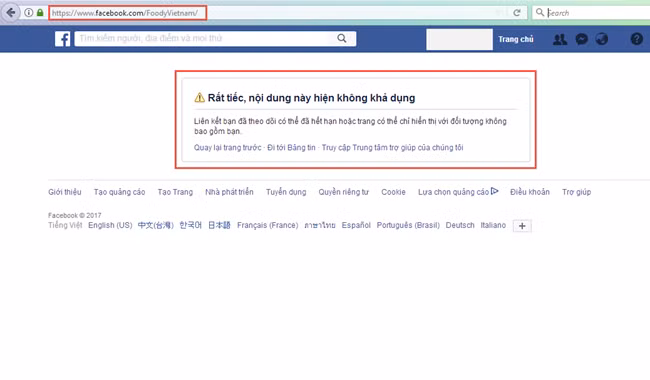Click the Facebook search magnifier button
The width and height of the screenshot is (650, 380).
(x=342, y=39)
